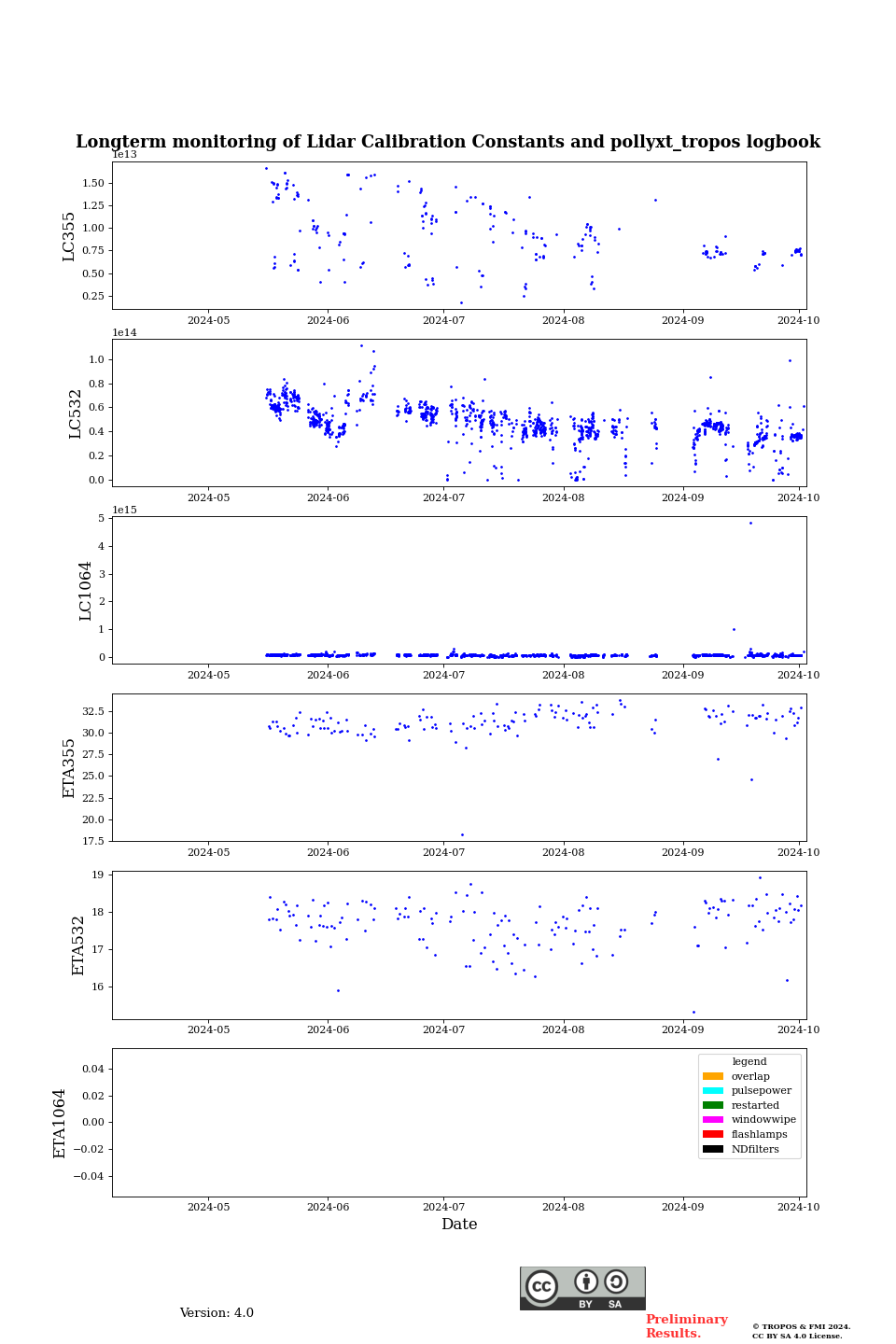Click the ETA532 y-axis label
The height and width of the screenshot is (1344, 896).
[x=79, y=945]
